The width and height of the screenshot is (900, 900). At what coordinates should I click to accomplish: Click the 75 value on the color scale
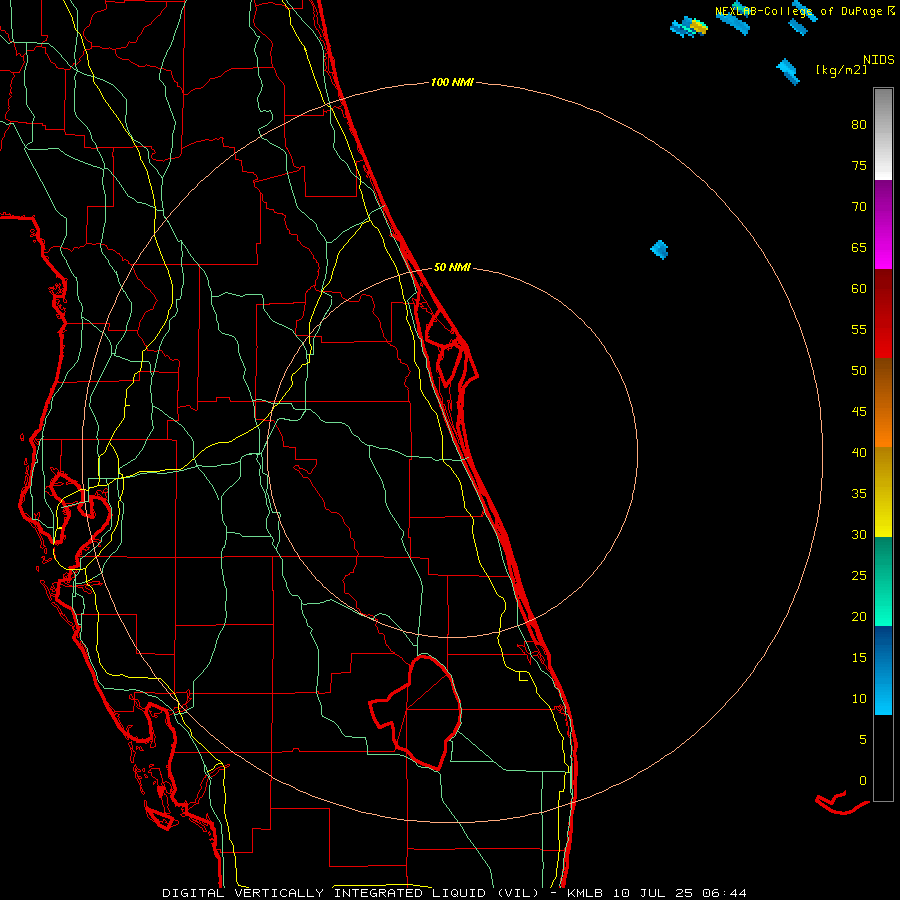[x=859, y=166]
